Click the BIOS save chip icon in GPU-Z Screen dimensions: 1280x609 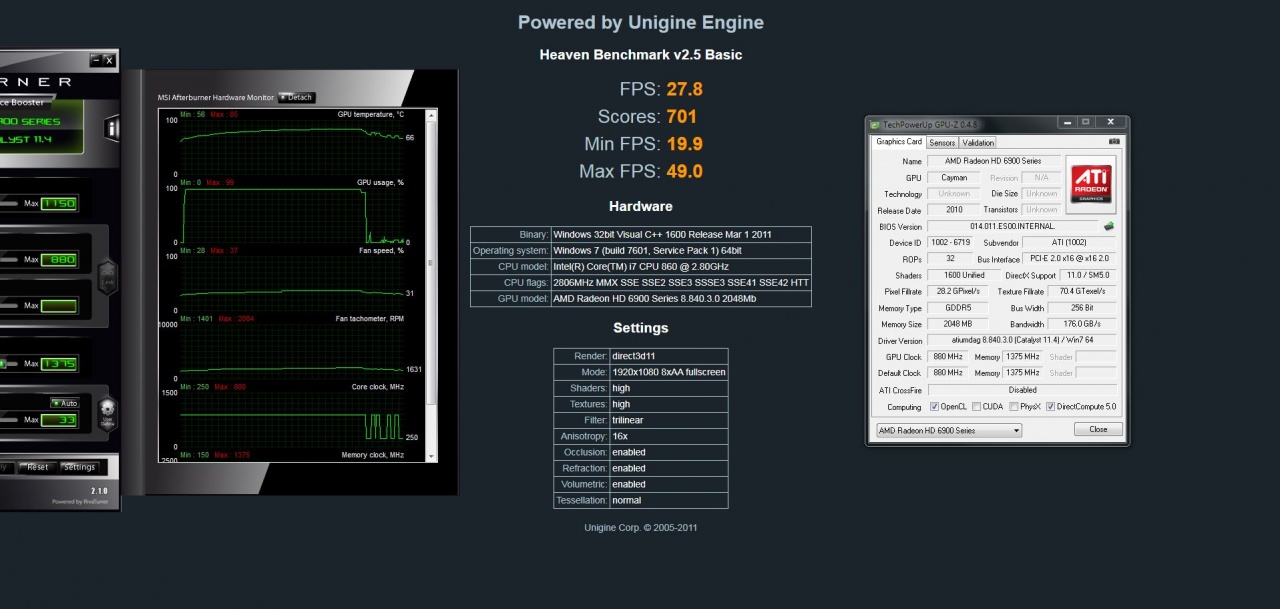tap(1109, 227)
